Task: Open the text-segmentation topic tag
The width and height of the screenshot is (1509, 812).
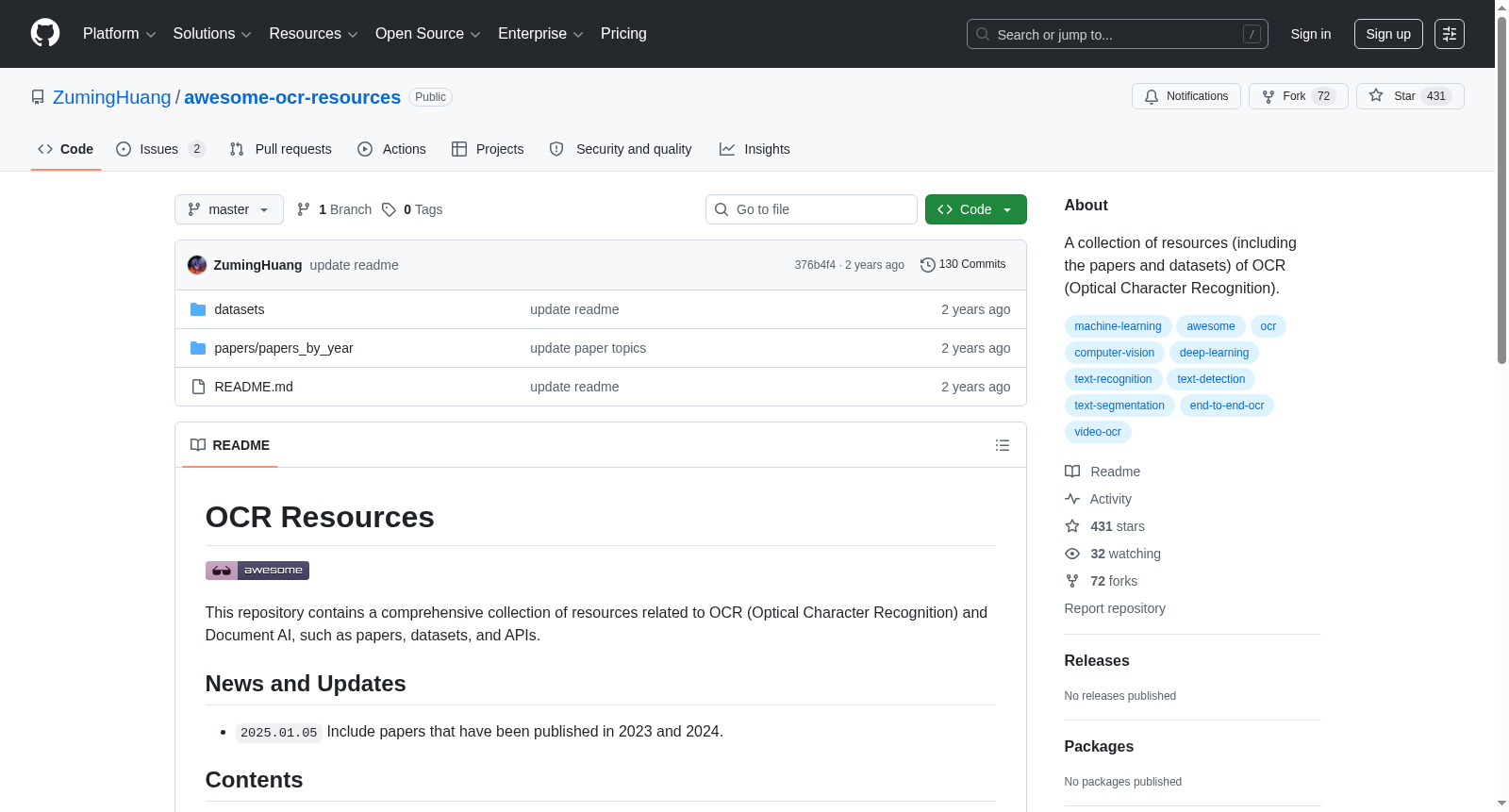Action: point(1119,406)
